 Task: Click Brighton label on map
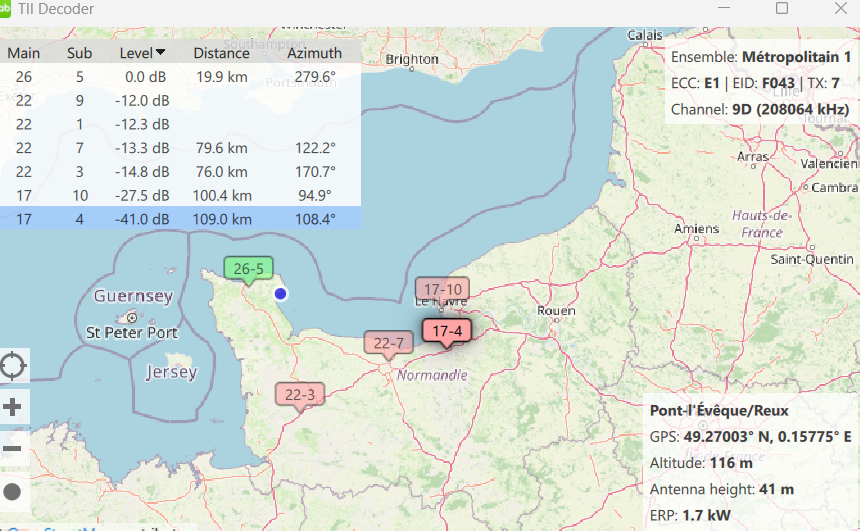(x=412, y=59)
